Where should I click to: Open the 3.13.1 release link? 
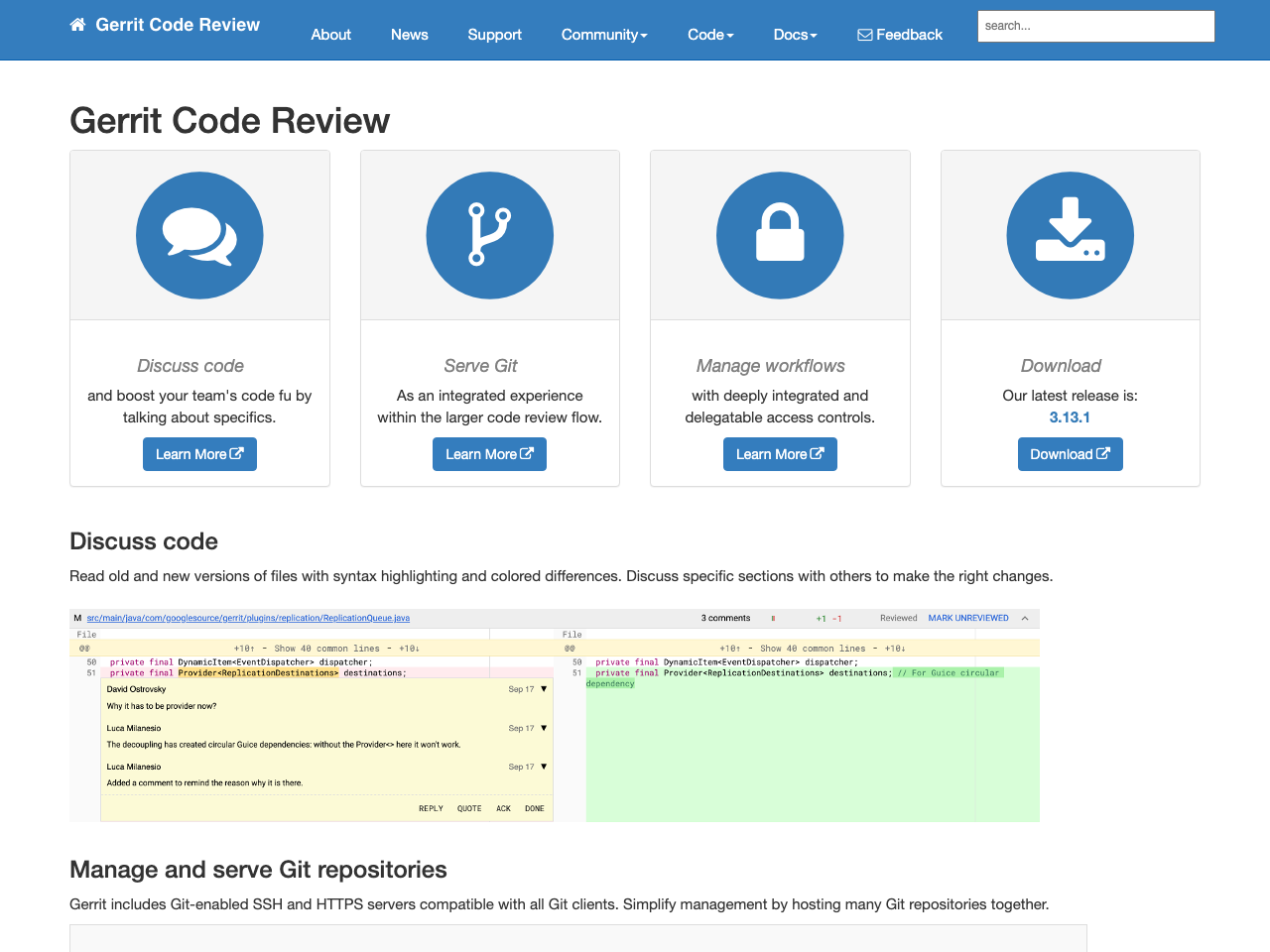pos(1070,417)
